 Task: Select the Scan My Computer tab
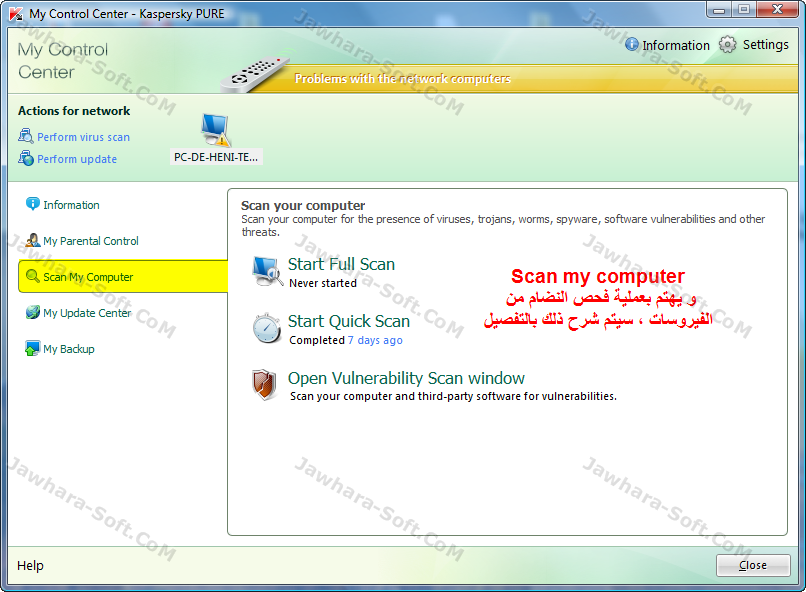(x=123, y=276)
